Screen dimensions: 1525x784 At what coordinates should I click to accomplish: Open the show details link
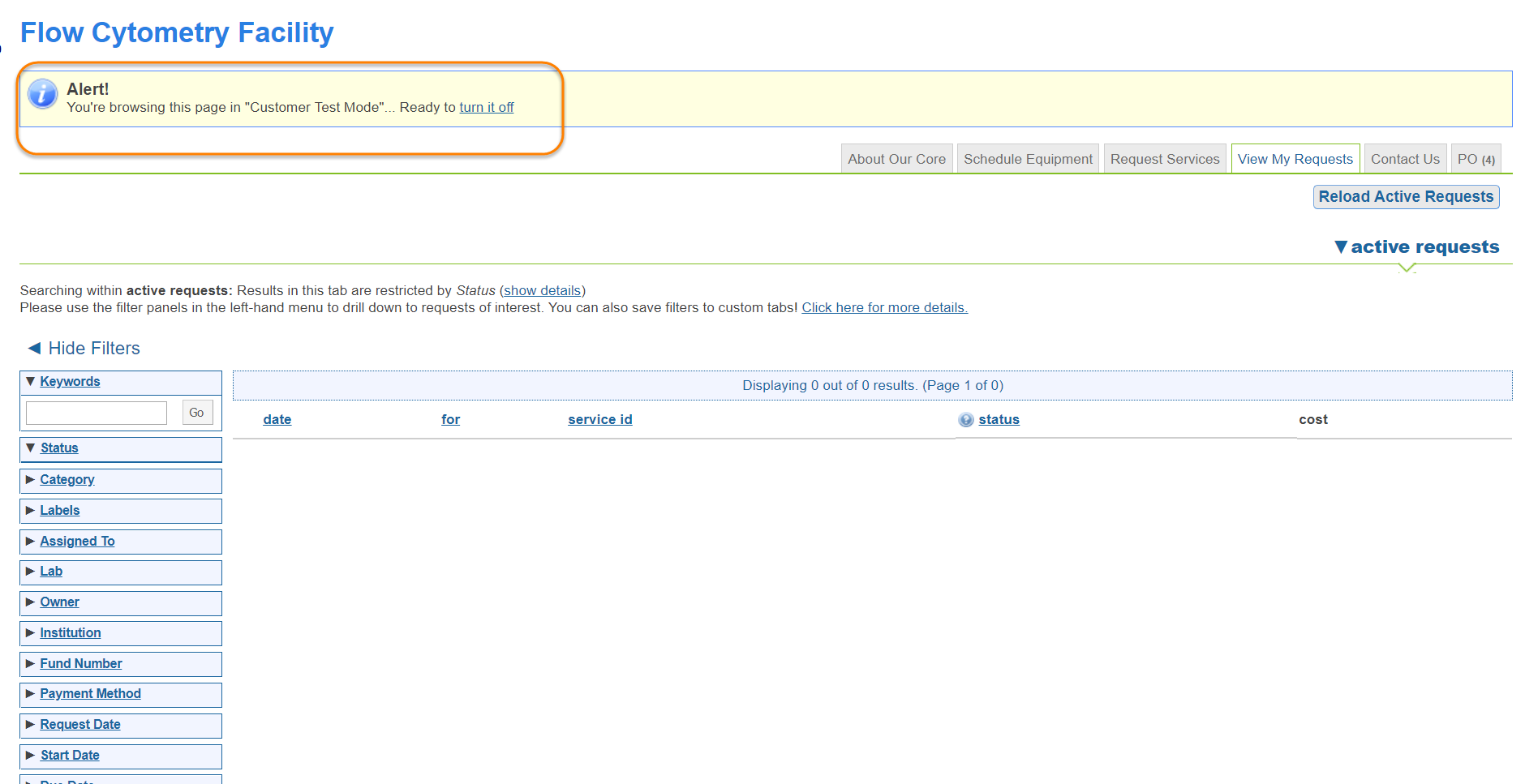542,290
